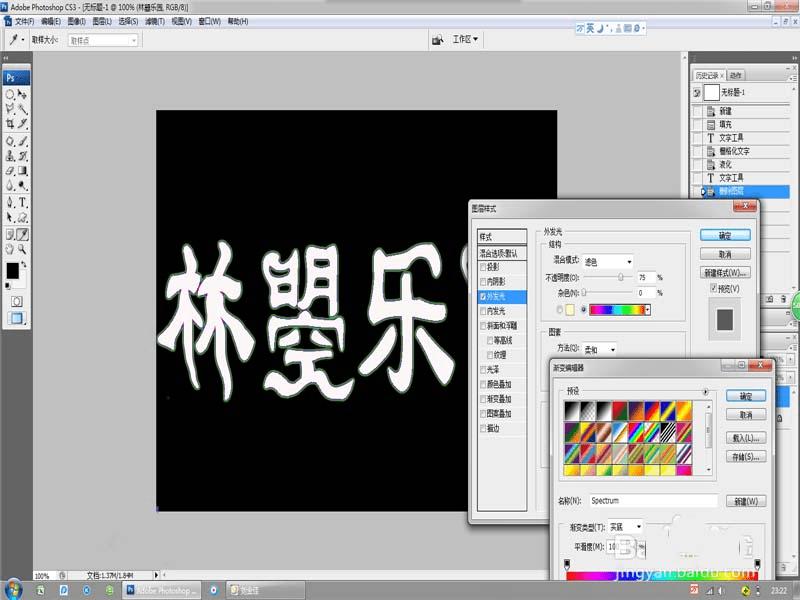The height and width of the screenshot is (600, 800).
Task: Open the 工作区 workspace dropdown
Action: [x=465, y=39]
